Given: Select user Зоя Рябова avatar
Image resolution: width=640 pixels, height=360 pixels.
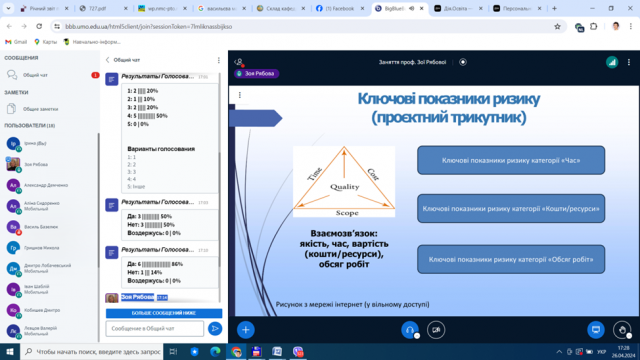Looking at the screenshot, I should pyautogui.click(x=13, y=164).
